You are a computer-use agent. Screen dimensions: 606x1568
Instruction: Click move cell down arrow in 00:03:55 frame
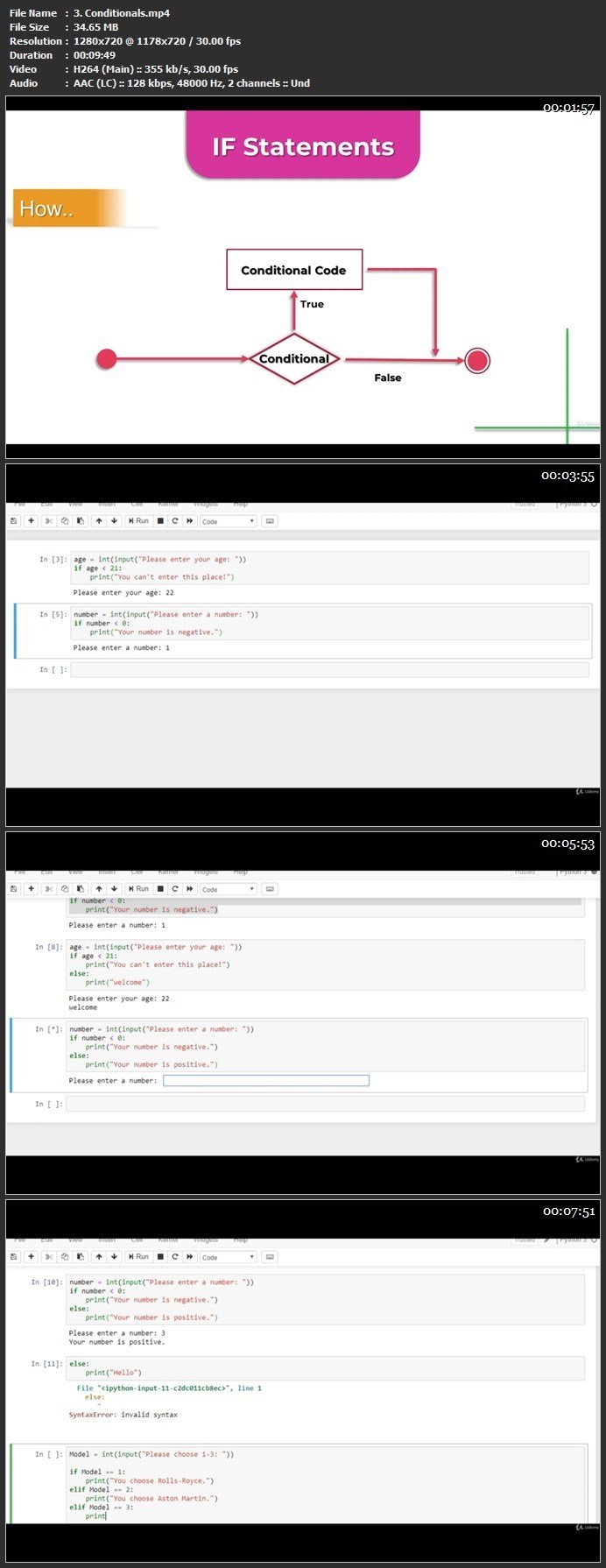[x=114, y=521]
